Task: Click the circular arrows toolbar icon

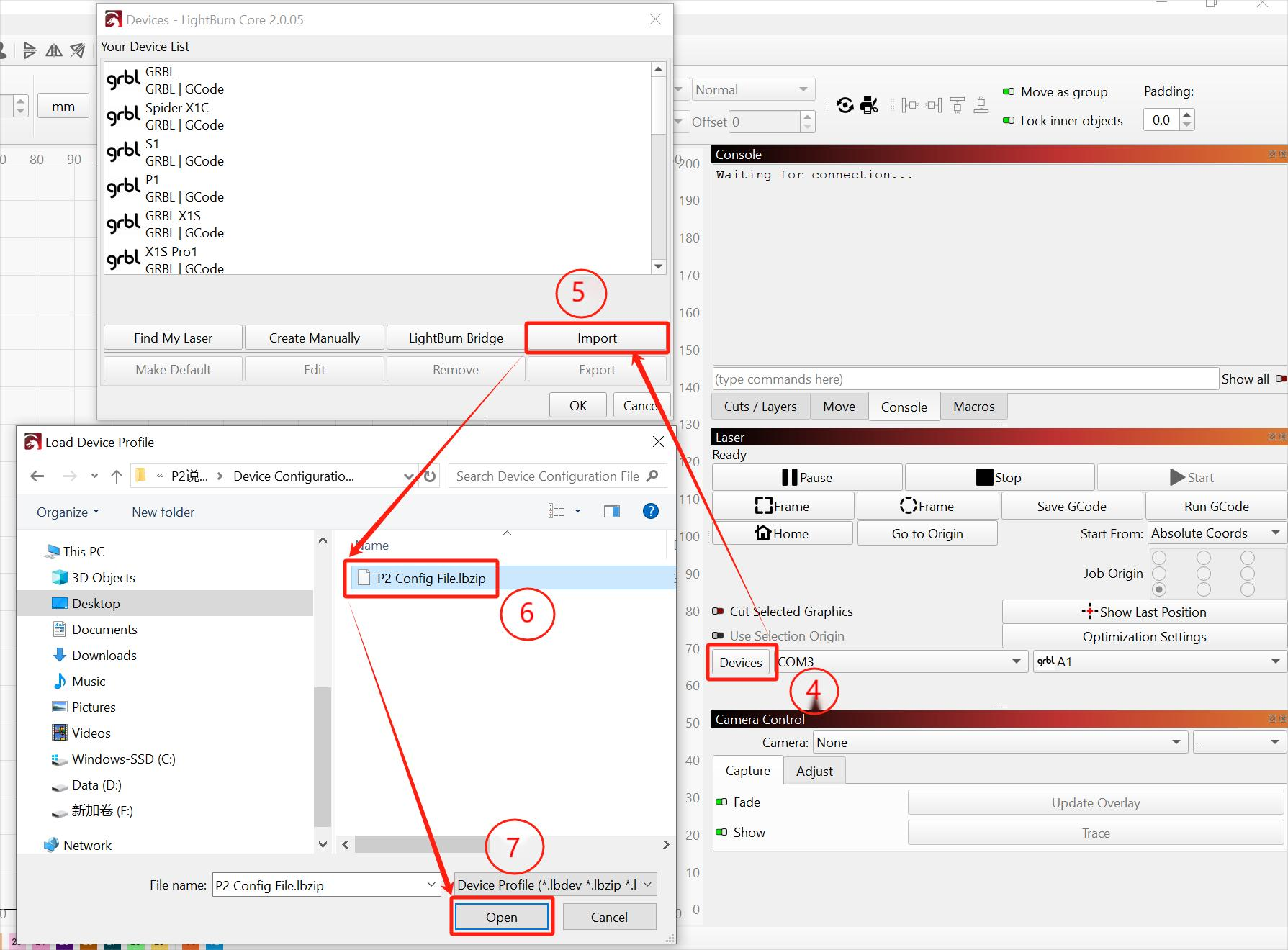Action: point(845,106)
